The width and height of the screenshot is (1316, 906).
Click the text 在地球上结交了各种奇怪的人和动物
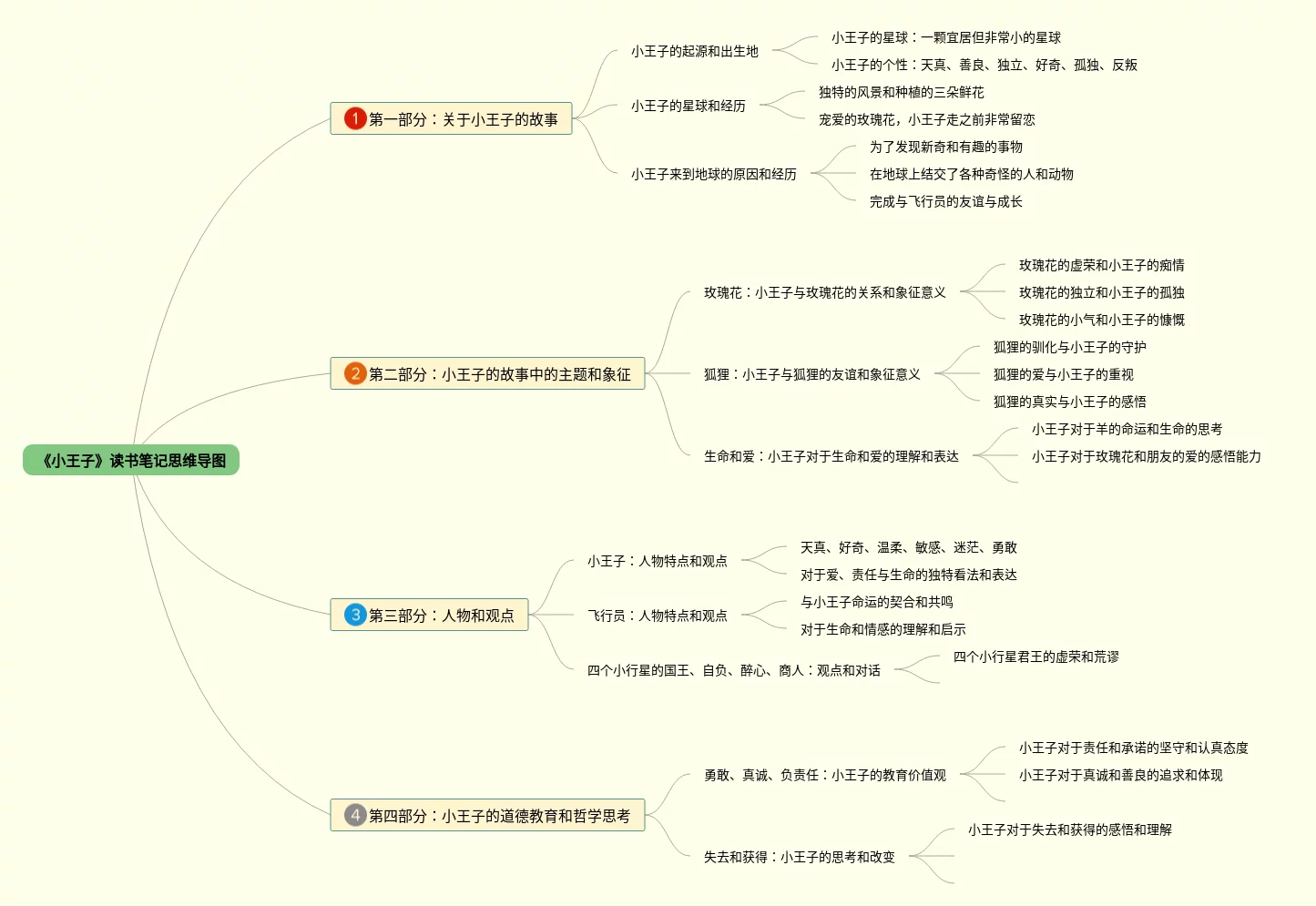click(972, 174)
